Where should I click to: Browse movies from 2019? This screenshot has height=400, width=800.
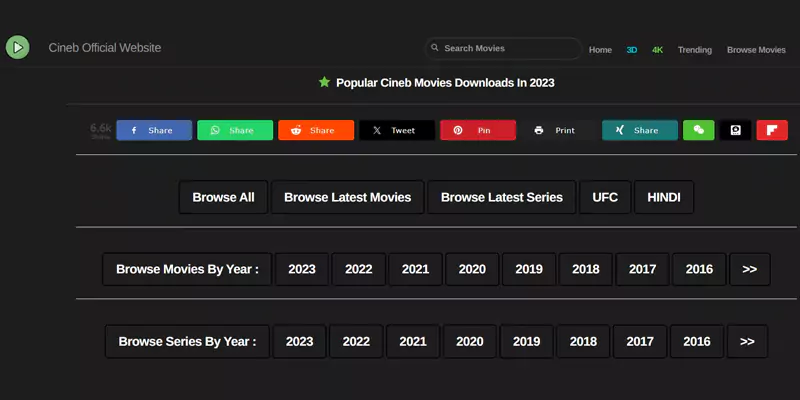(529, 269)
